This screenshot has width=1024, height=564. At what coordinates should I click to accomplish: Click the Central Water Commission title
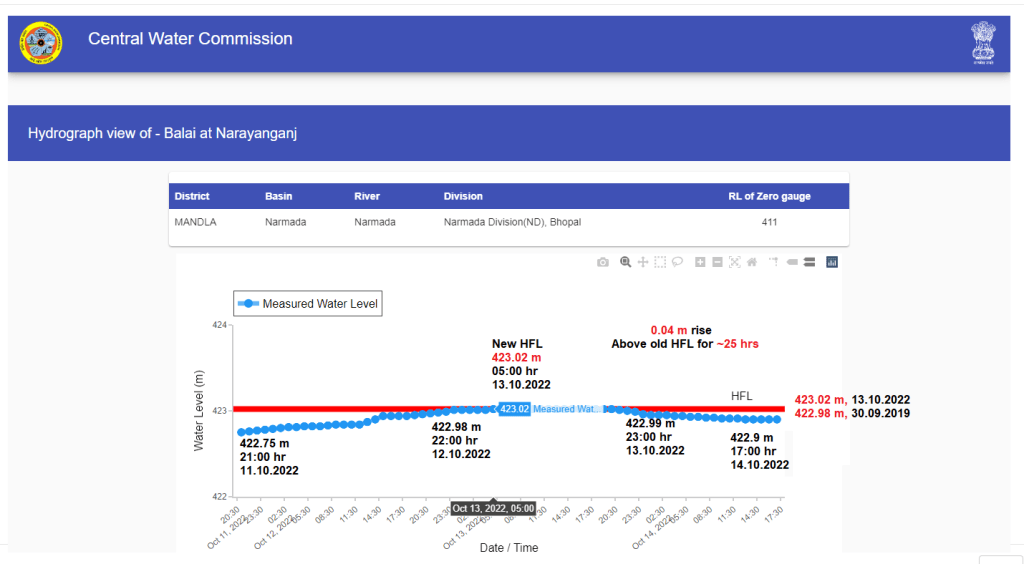coord(190,39)
